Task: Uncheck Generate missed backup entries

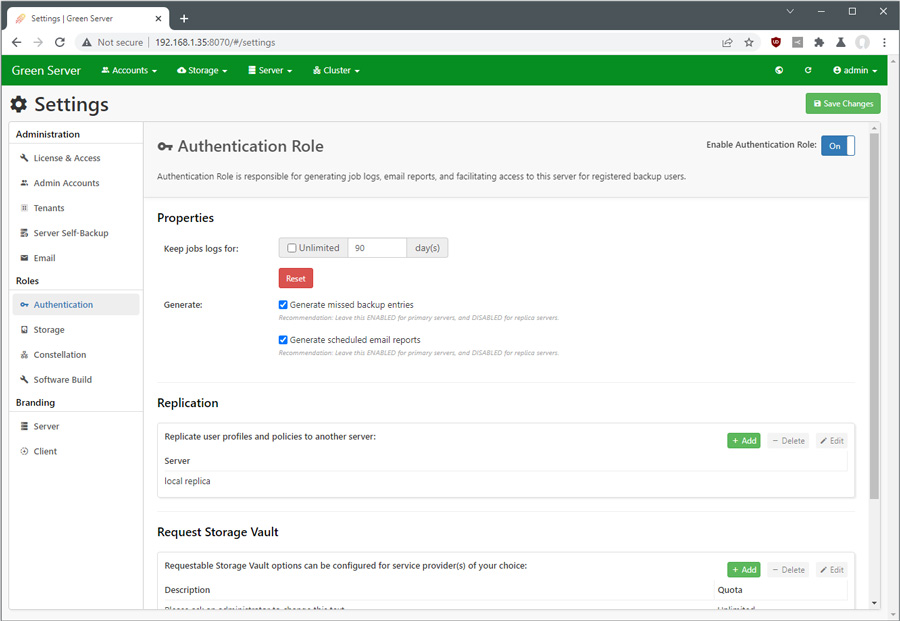Action: click(283, 305)
